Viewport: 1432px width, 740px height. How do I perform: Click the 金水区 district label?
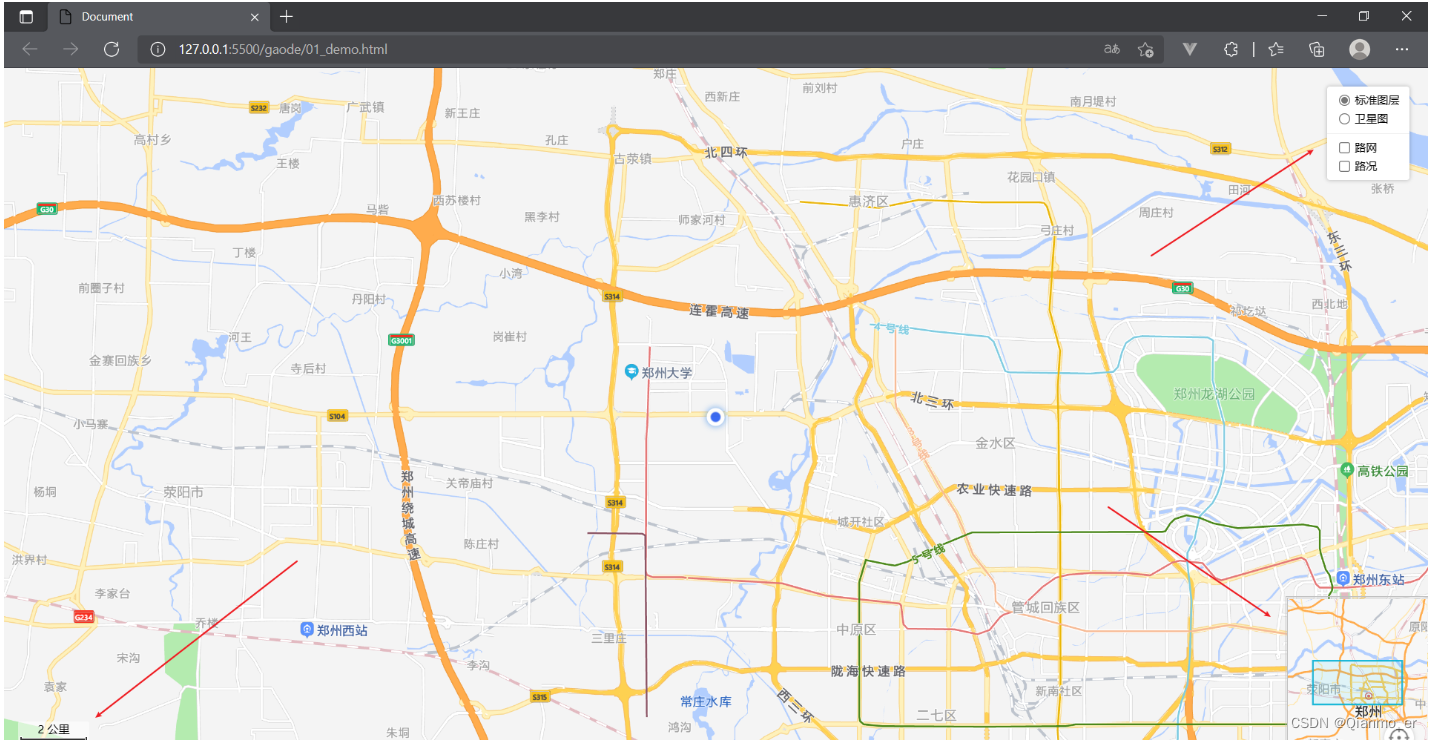coord(995,442)
